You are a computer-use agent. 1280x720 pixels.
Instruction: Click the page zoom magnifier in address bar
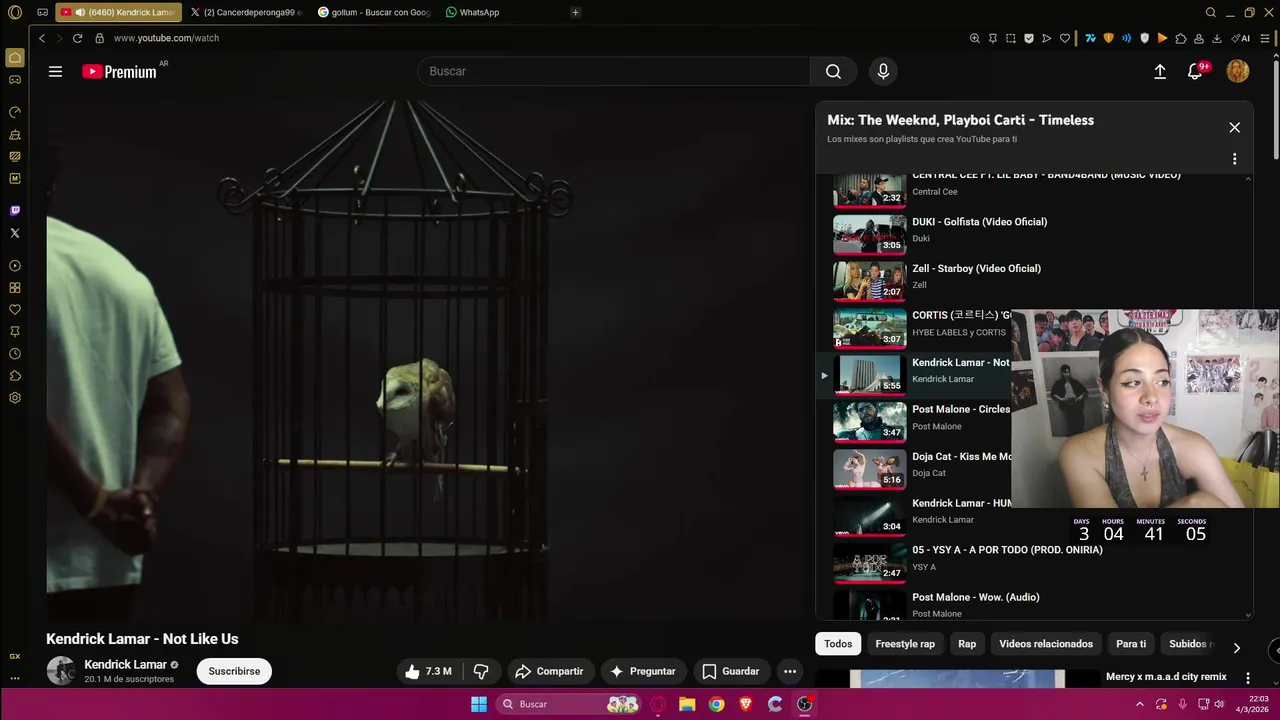click(975, 38)
